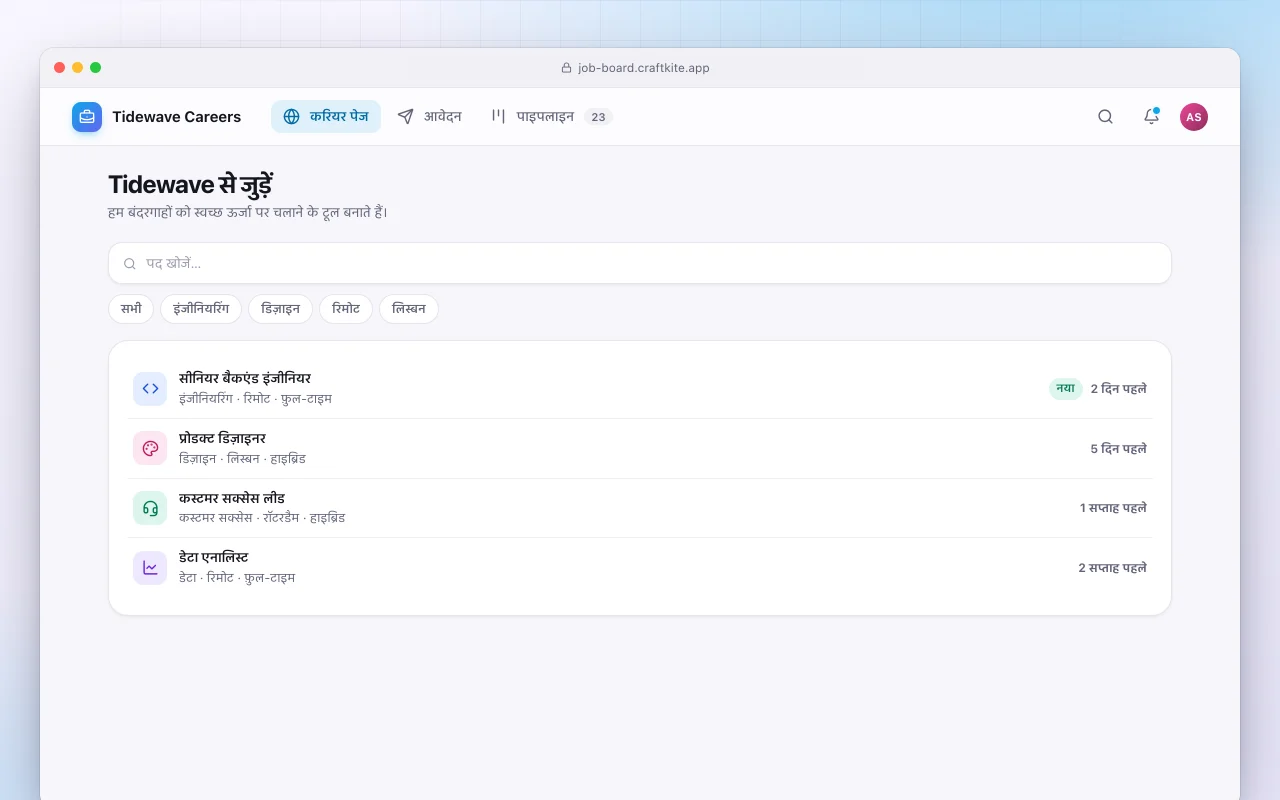The image size is (1280, 800).
Task: Open the प्रोडक्ट डिज़ाइनर job listing
Action: coord(640,448)
